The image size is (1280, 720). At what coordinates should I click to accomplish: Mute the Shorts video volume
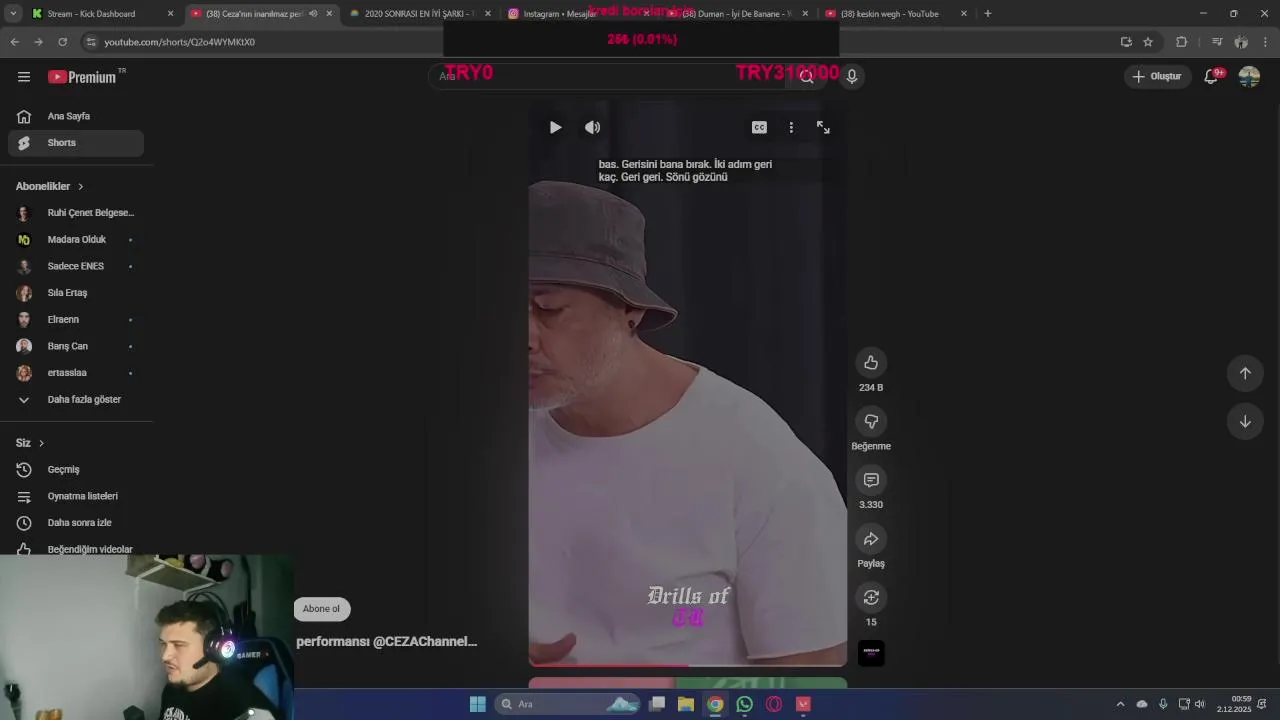click(592, 127)
